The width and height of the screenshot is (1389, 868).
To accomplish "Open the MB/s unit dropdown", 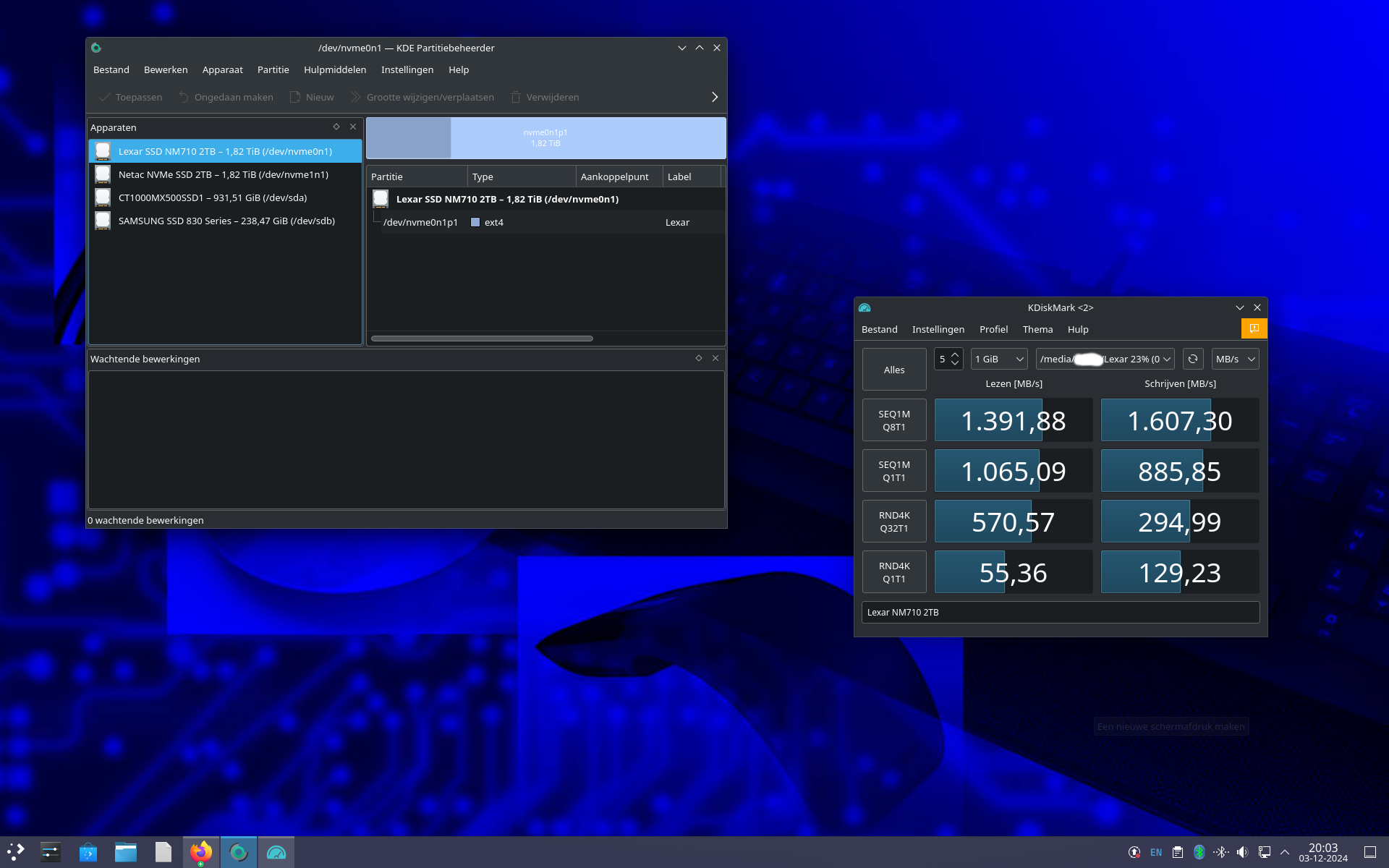I will point(1235,359).
